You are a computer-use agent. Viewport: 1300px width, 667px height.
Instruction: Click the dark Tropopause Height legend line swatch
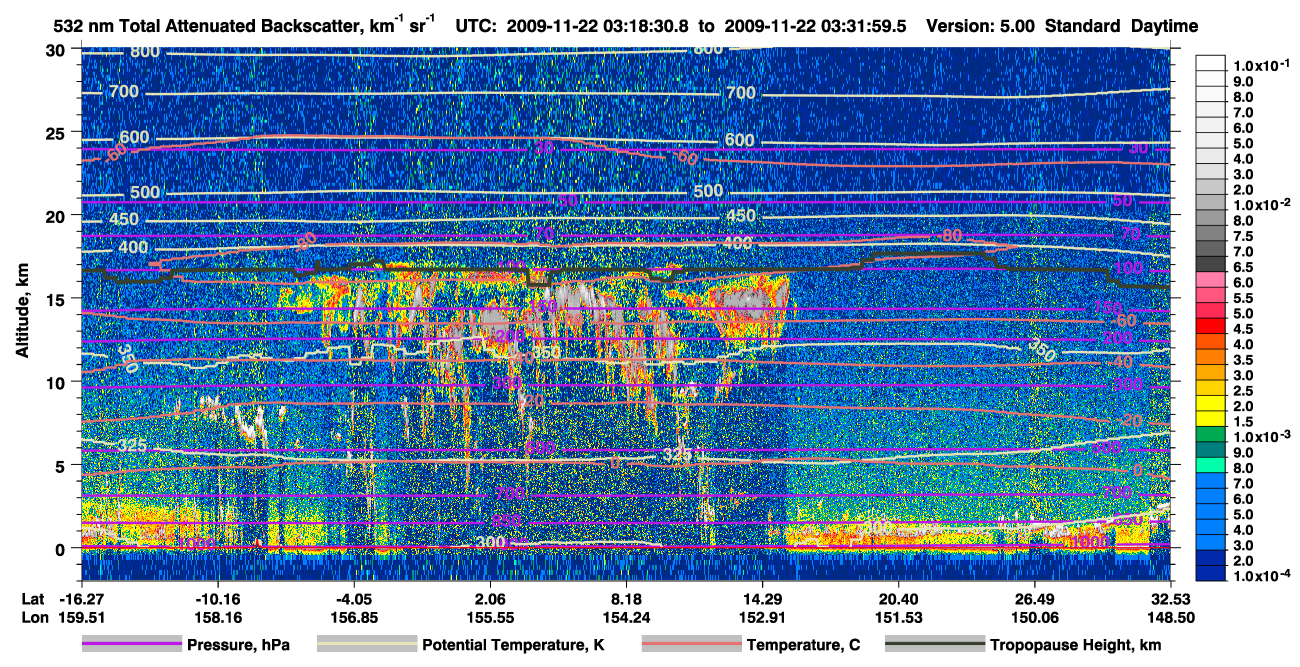tap(934, 645)
